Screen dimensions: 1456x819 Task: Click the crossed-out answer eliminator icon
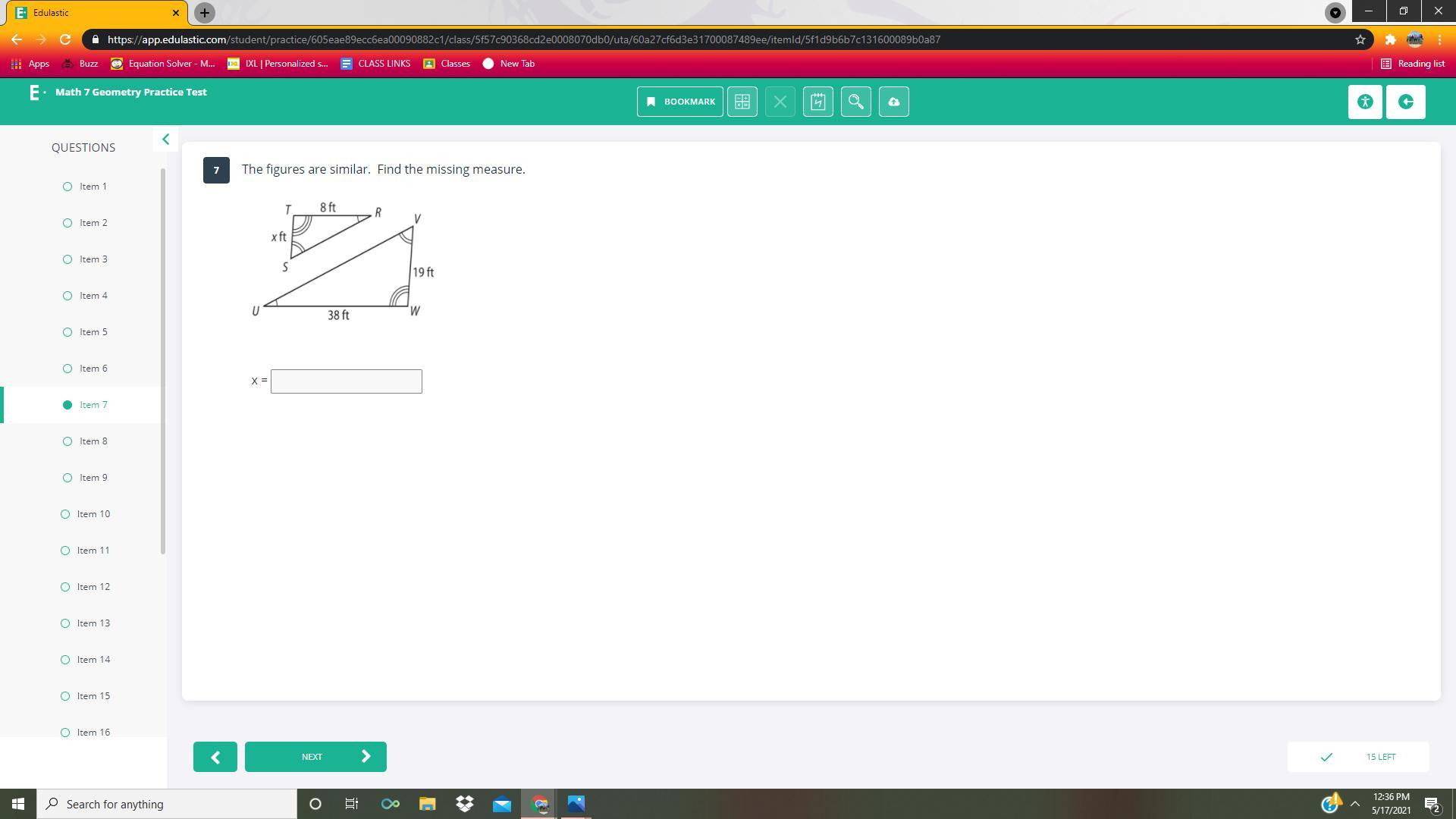coord(780,102)
